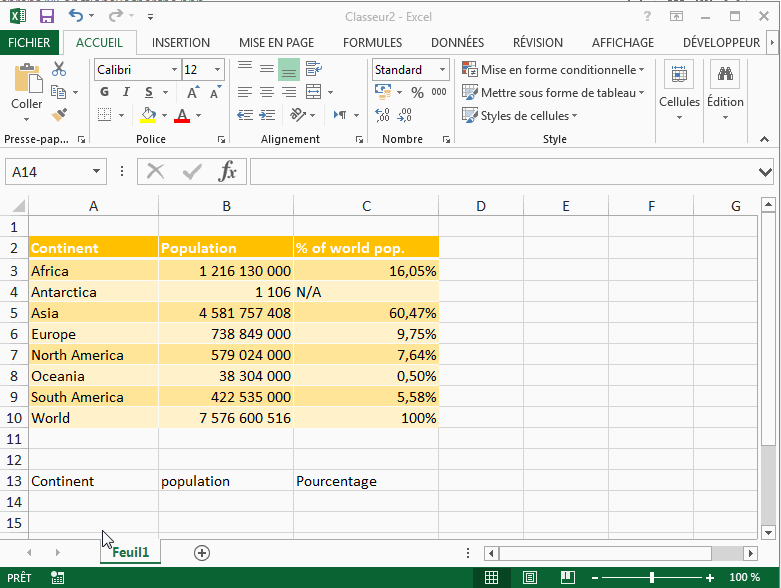Cut selection with the scissors icon
Image resolution: width=781 pixels, height=588 pixels.
pyautogui.click(x=59, y=69)
